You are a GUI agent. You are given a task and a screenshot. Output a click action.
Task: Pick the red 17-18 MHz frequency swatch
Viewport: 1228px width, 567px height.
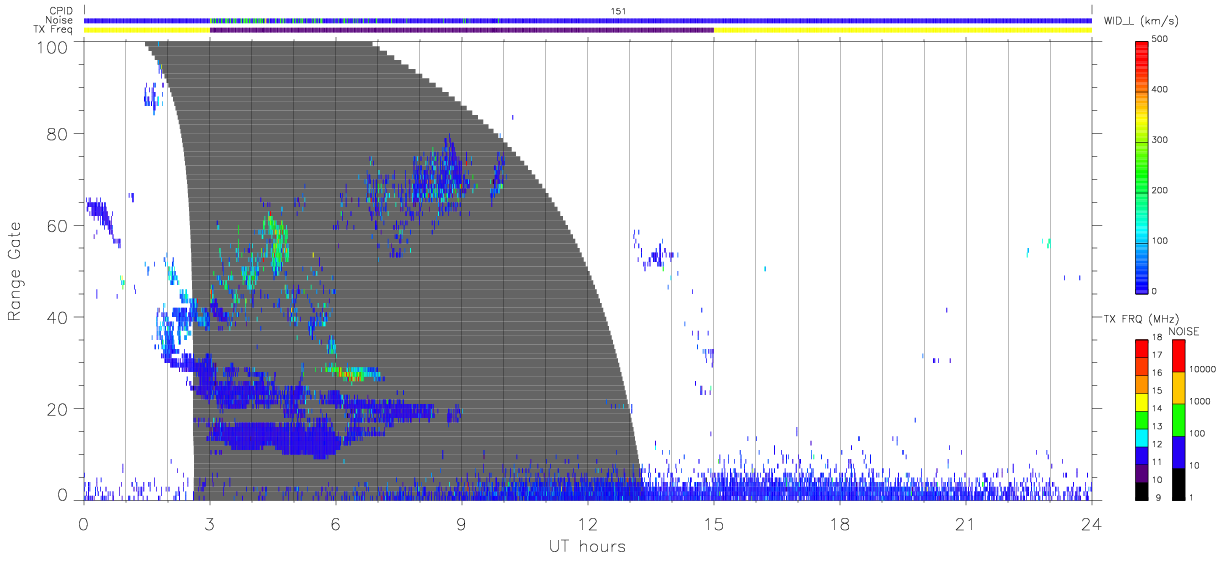pyautogui.click(x=1142, y=348)
